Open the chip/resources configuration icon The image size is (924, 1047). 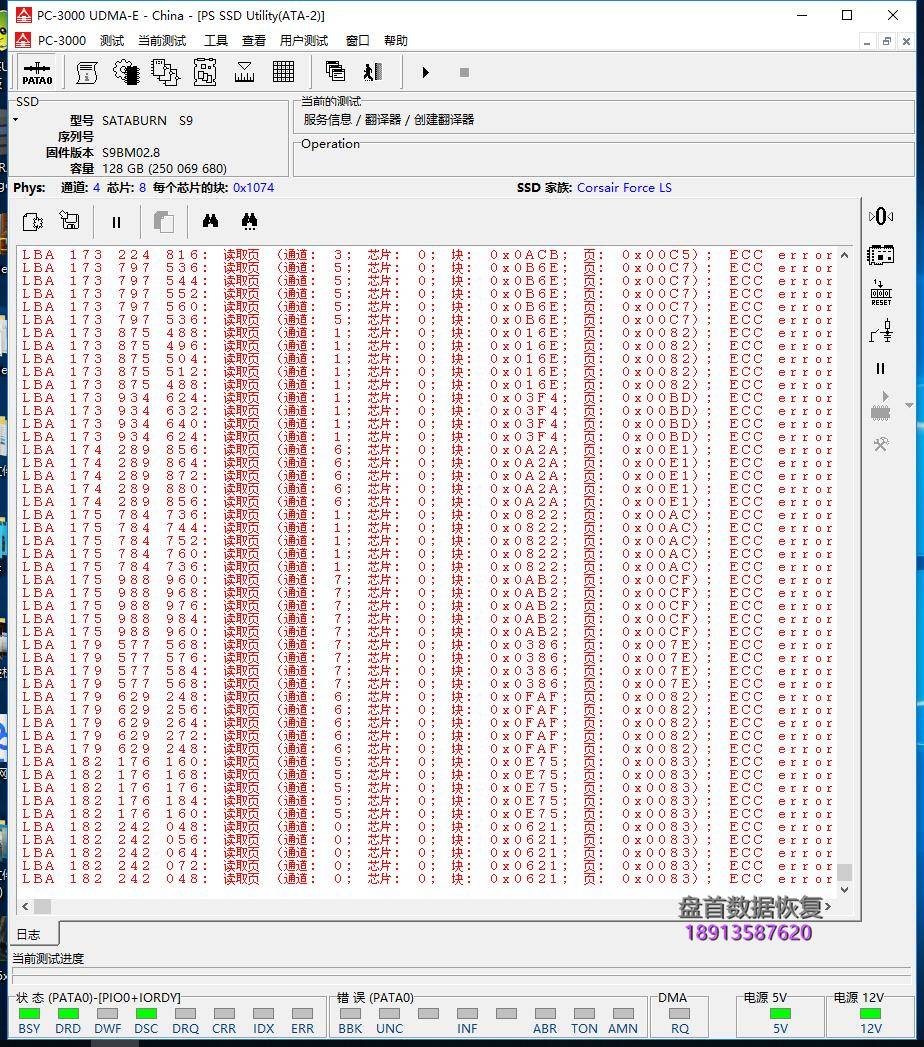[x=124, y=72]
